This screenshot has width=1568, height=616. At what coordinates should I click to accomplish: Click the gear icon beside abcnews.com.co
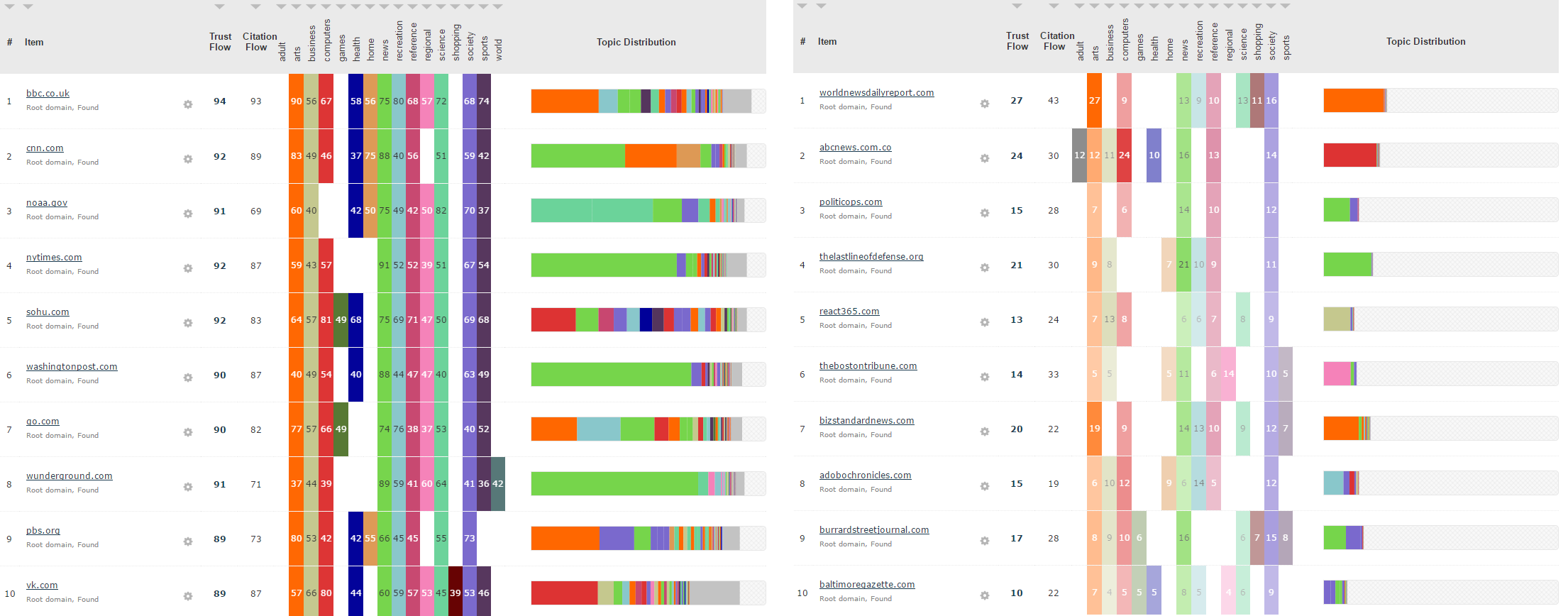click(x=985, y=158)
